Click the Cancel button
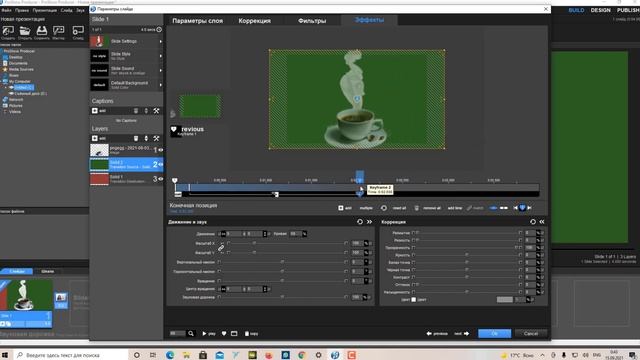The height and width of the screenshot is (360, 640). (531, 333)
